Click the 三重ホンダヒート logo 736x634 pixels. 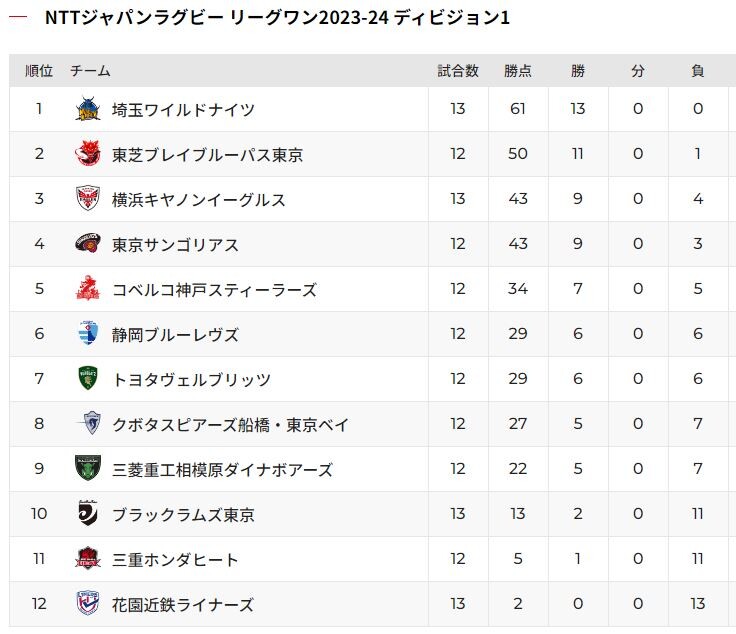point(88,558)
